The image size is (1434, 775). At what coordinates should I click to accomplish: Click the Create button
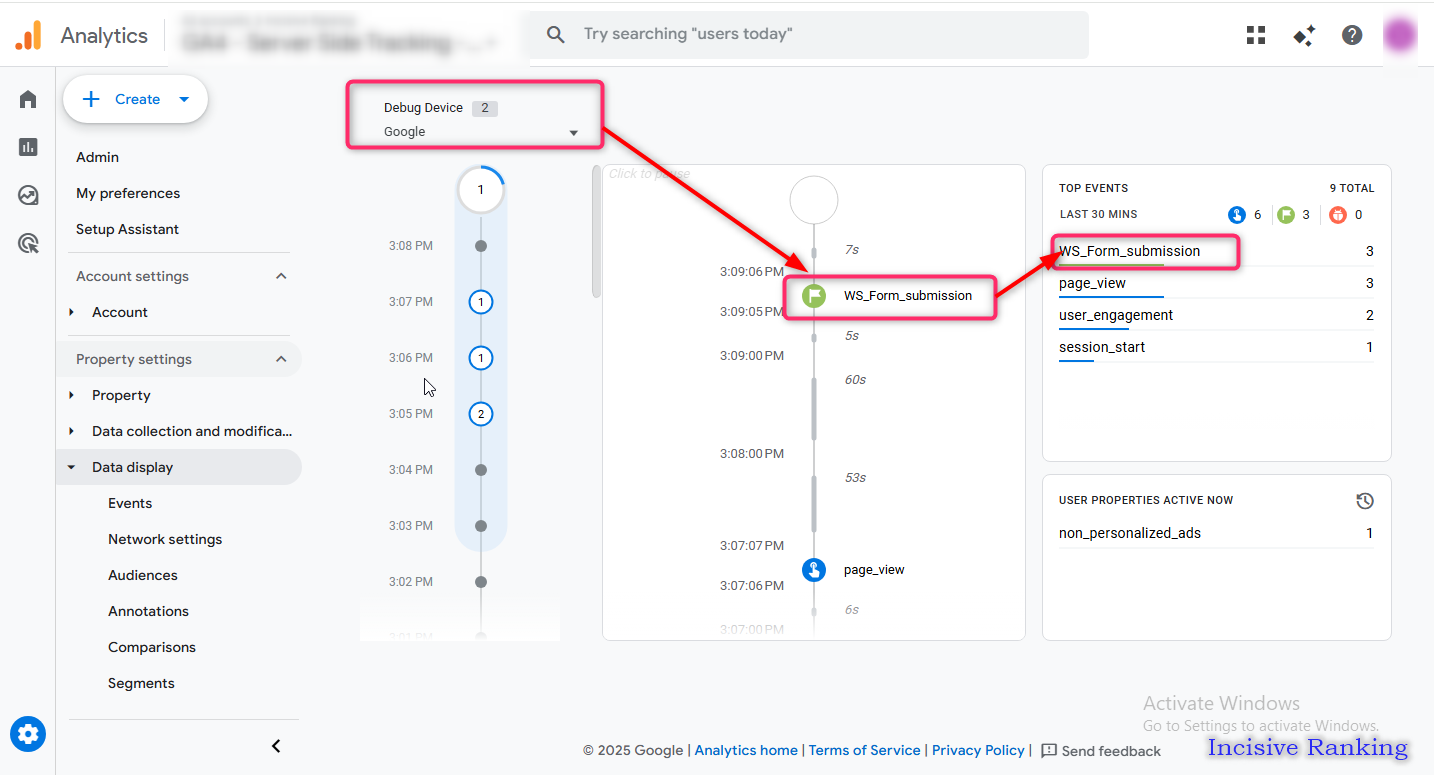135,99
